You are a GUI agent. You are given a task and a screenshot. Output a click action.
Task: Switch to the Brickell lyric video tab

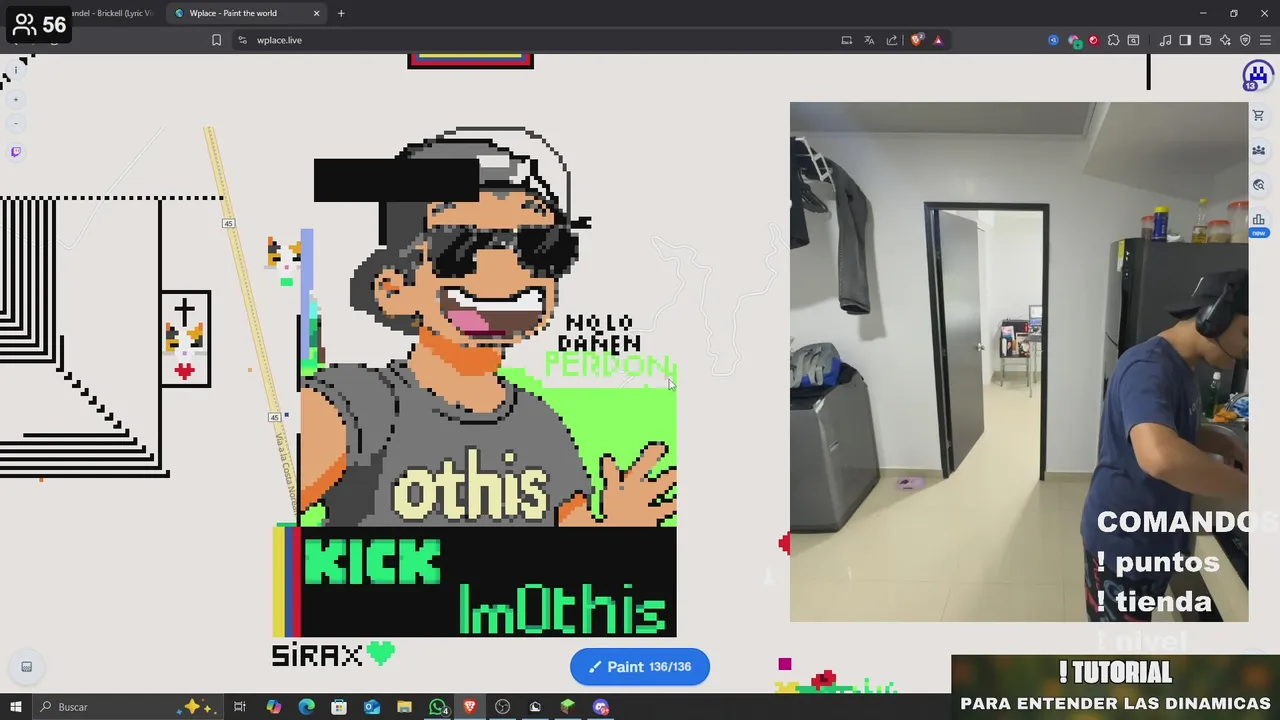tap(110, 13)
